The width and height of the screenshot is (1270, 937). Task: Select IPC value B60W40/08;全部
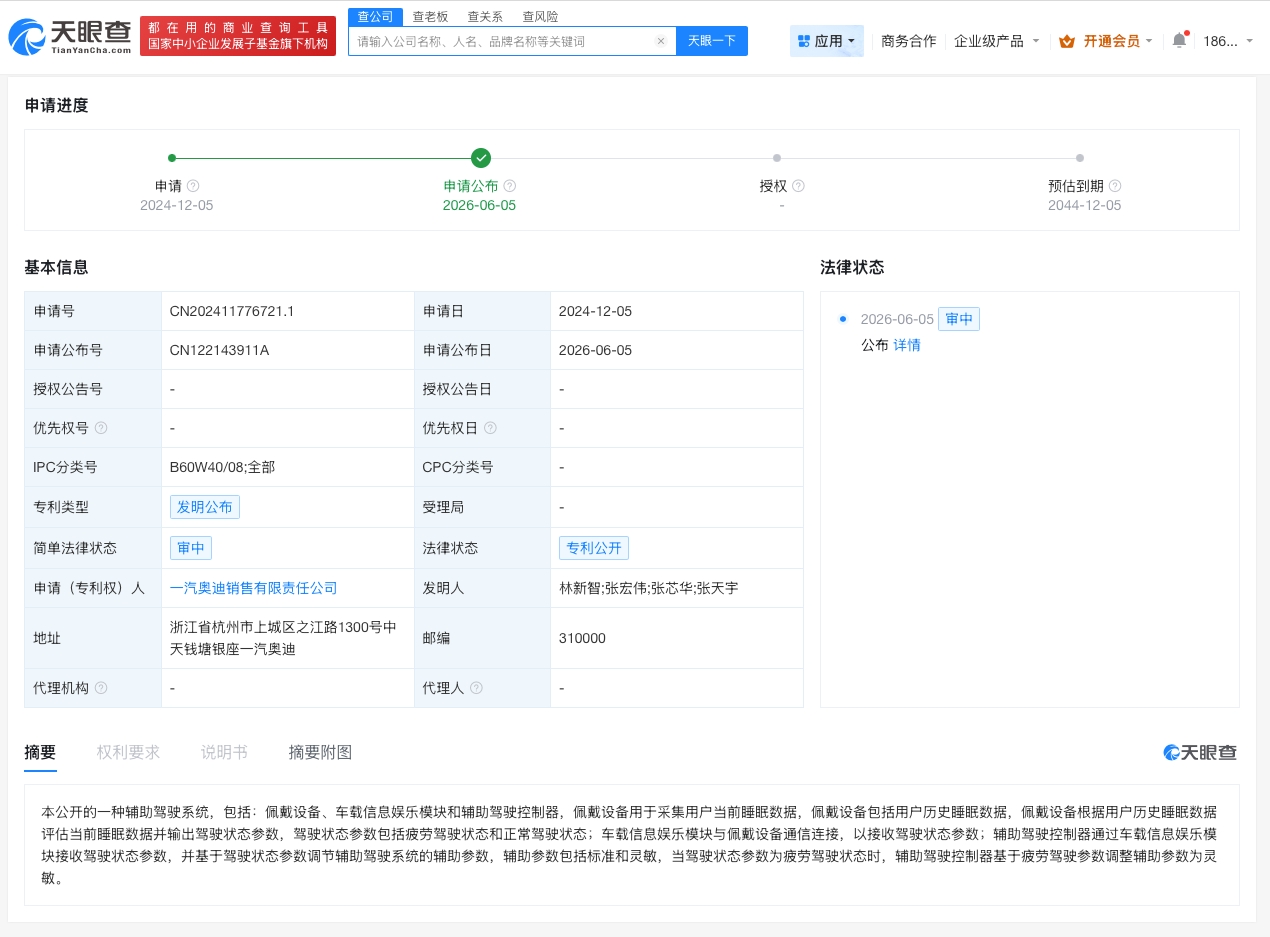[222, 467]
